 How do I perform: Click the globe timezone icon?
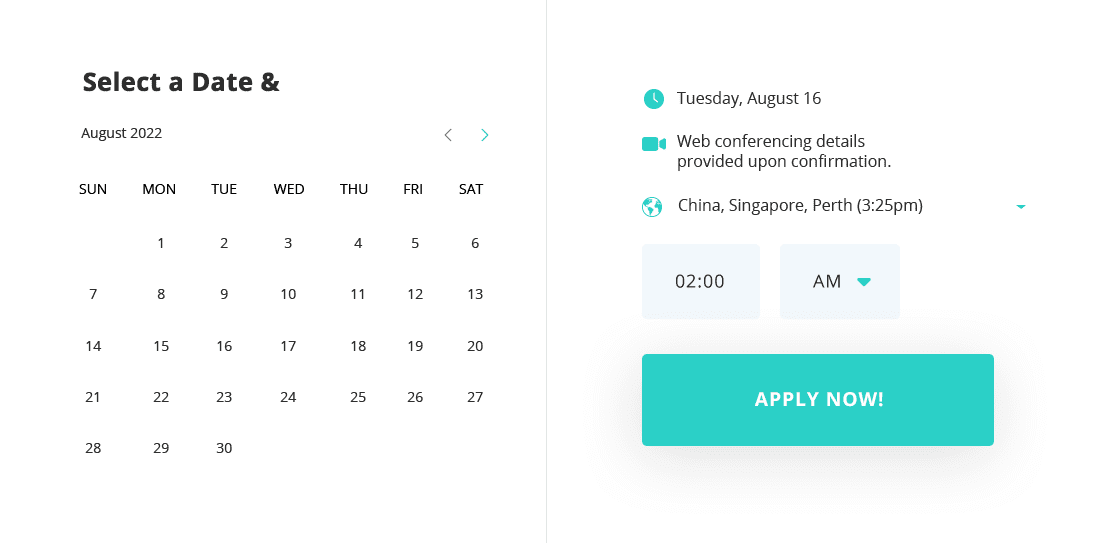pos(652,207)
